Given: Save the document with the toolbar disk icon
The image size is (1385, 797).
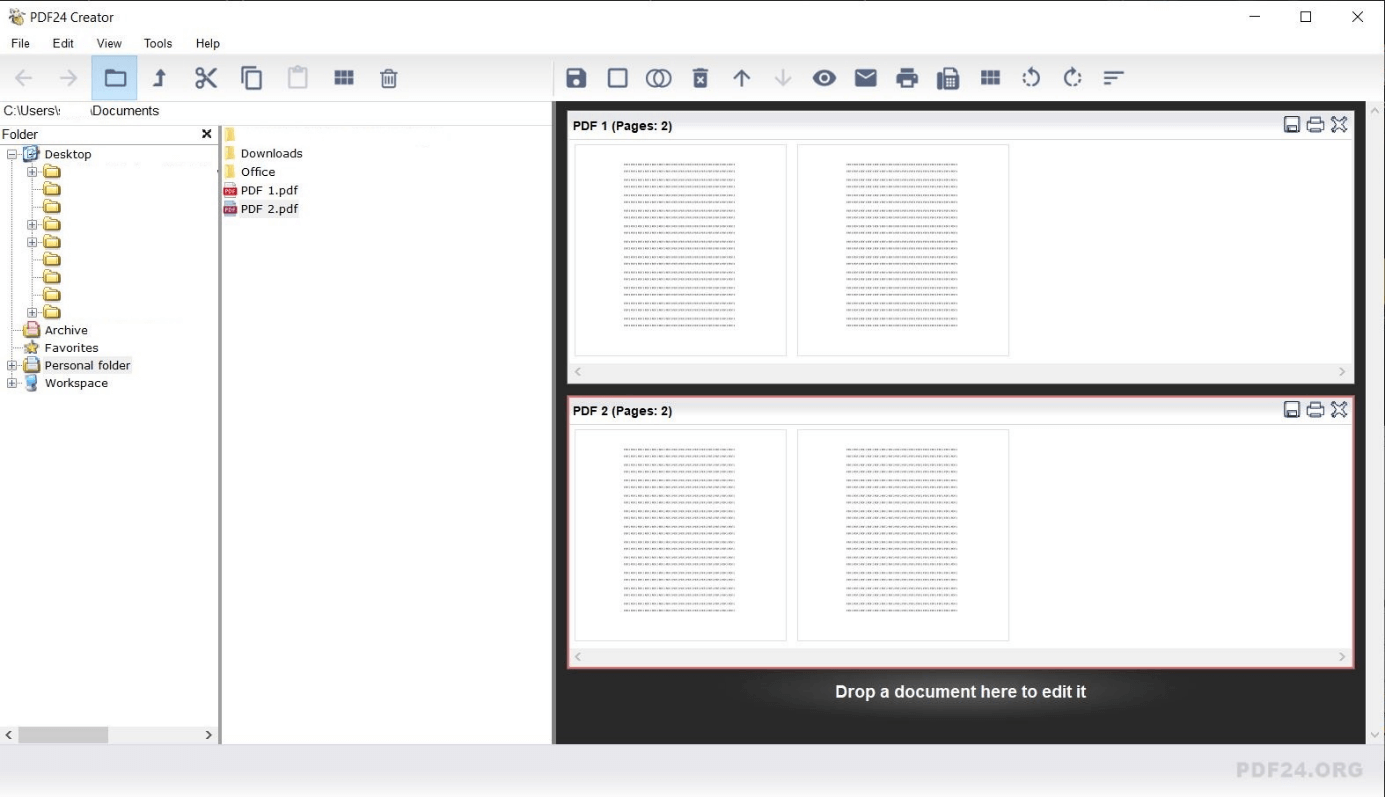Looking at the screenshot, I should point(576,78).
